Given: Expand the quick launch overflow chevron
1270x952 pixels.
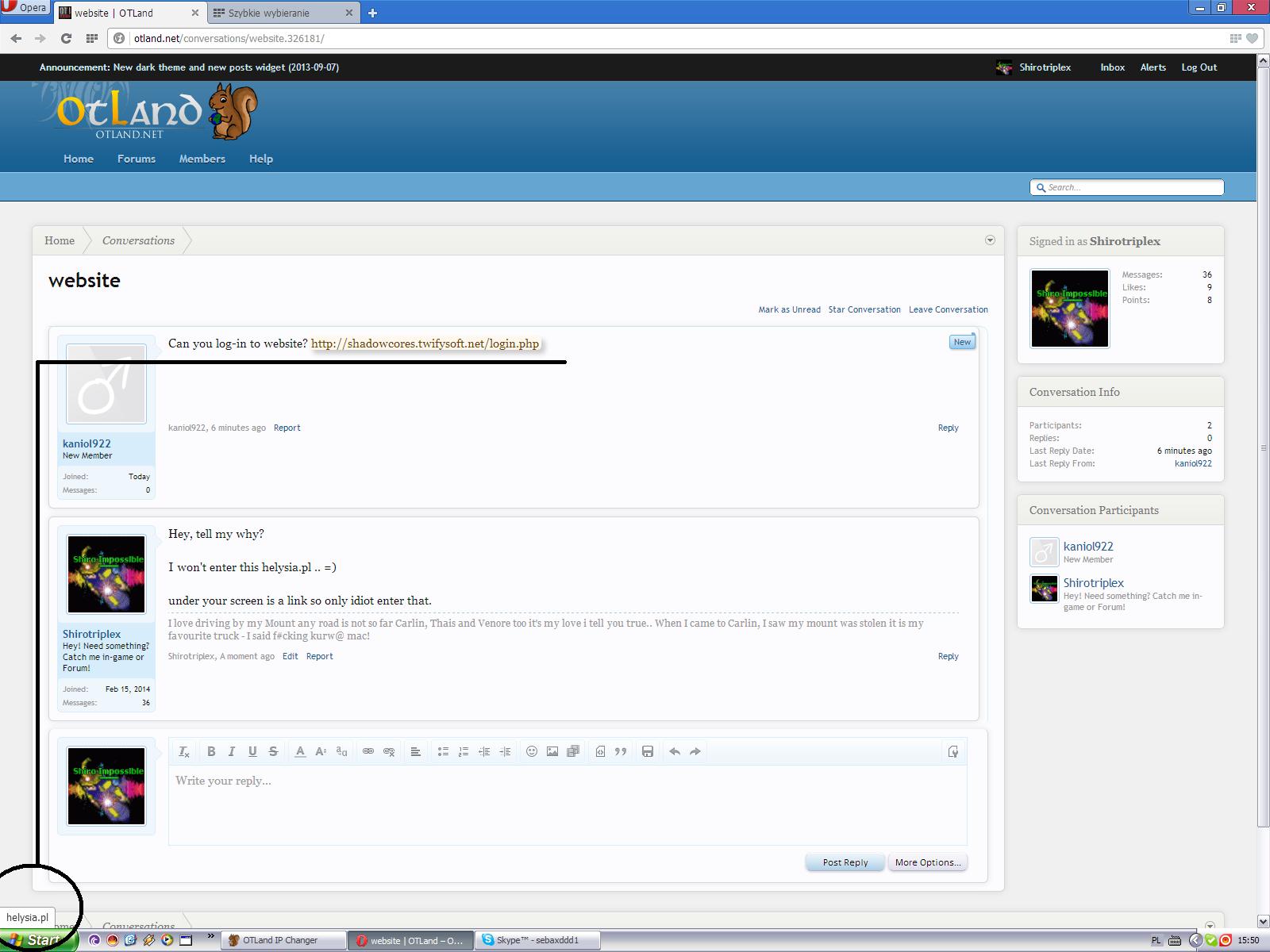Looking at the screenshot, I should tap(210, 937).
